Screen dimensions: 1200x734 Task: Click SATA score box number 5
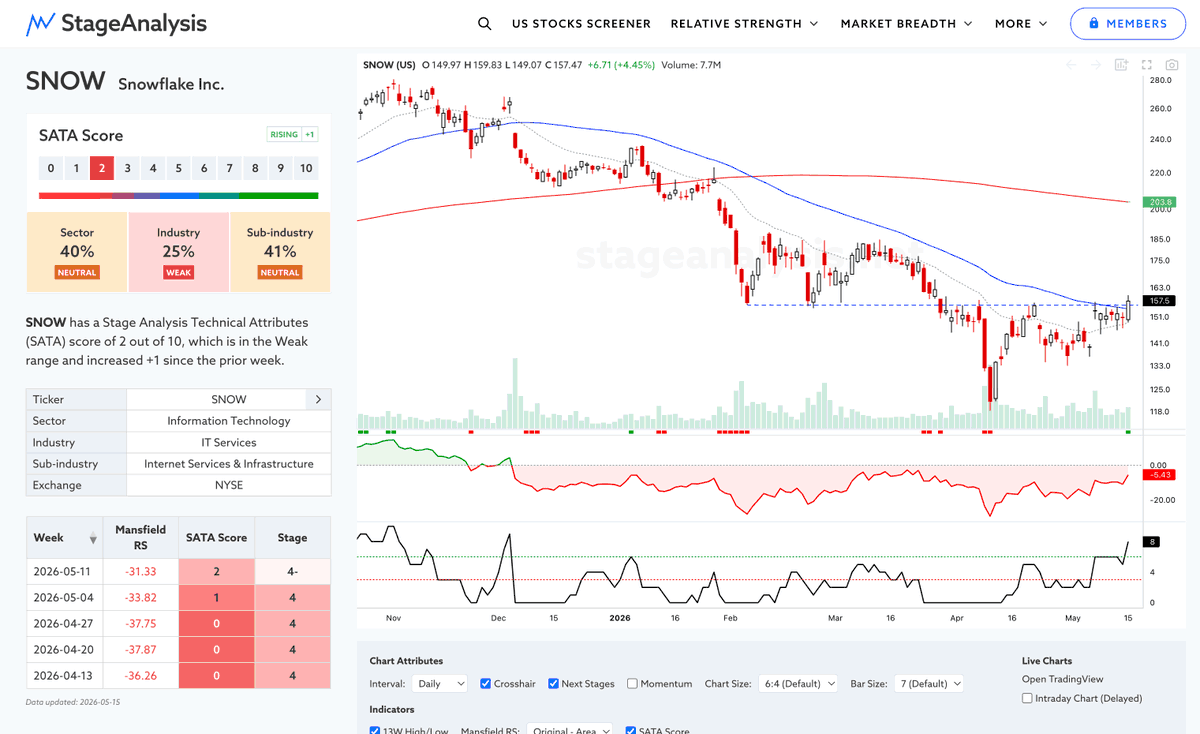[179, 168]
